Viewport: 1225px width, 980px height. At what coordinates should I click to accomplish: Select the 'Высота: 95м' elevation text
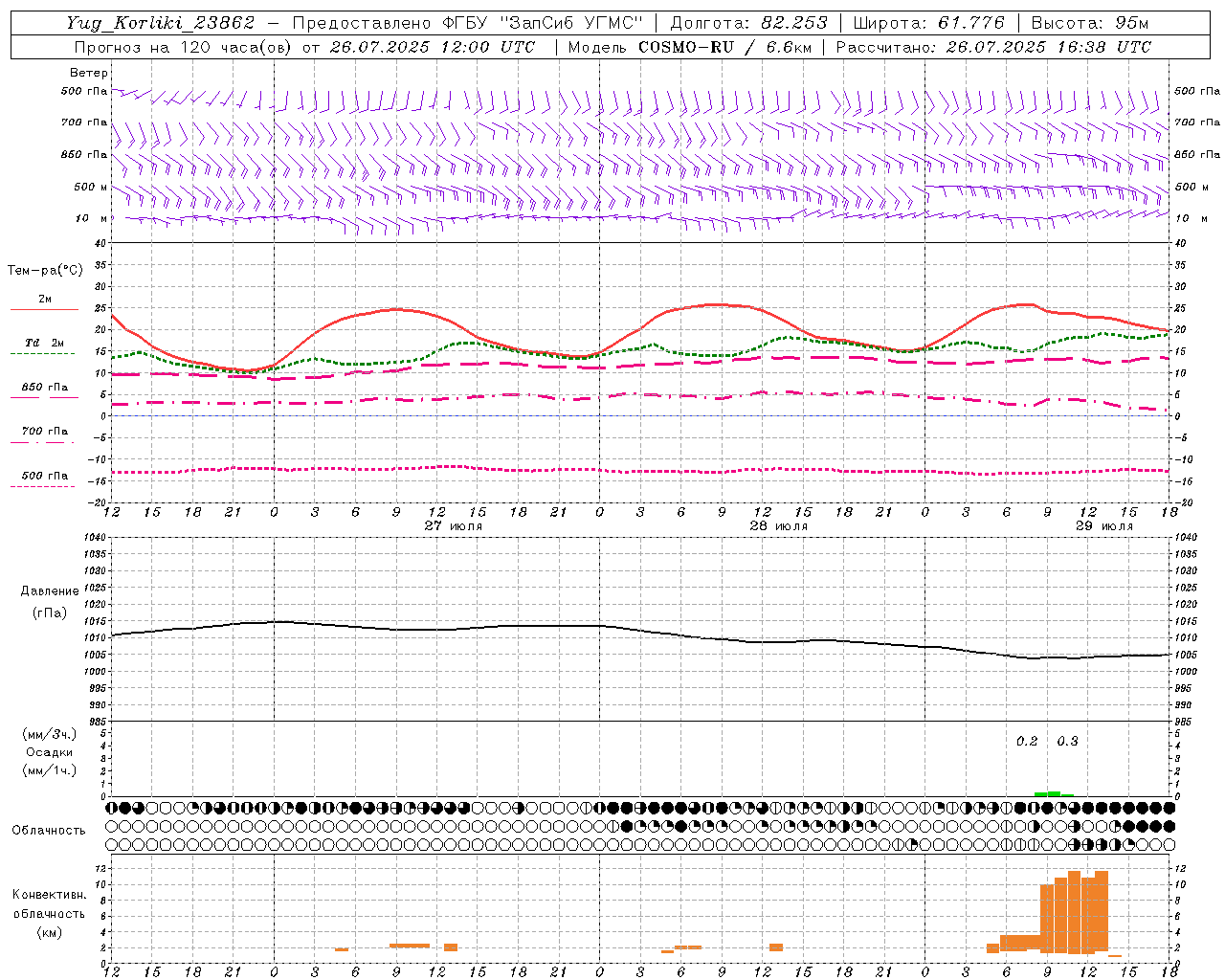1090,23
